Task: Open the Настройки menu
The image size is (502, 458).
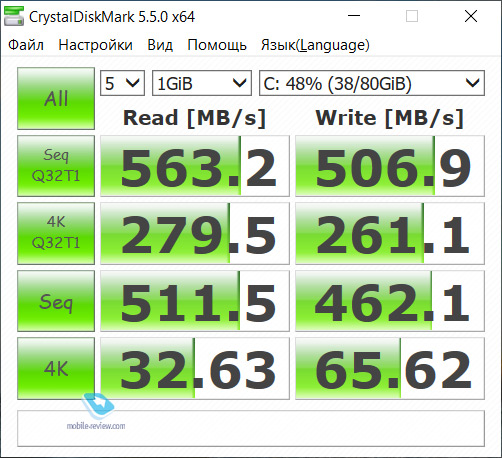Action: (95, 45)
